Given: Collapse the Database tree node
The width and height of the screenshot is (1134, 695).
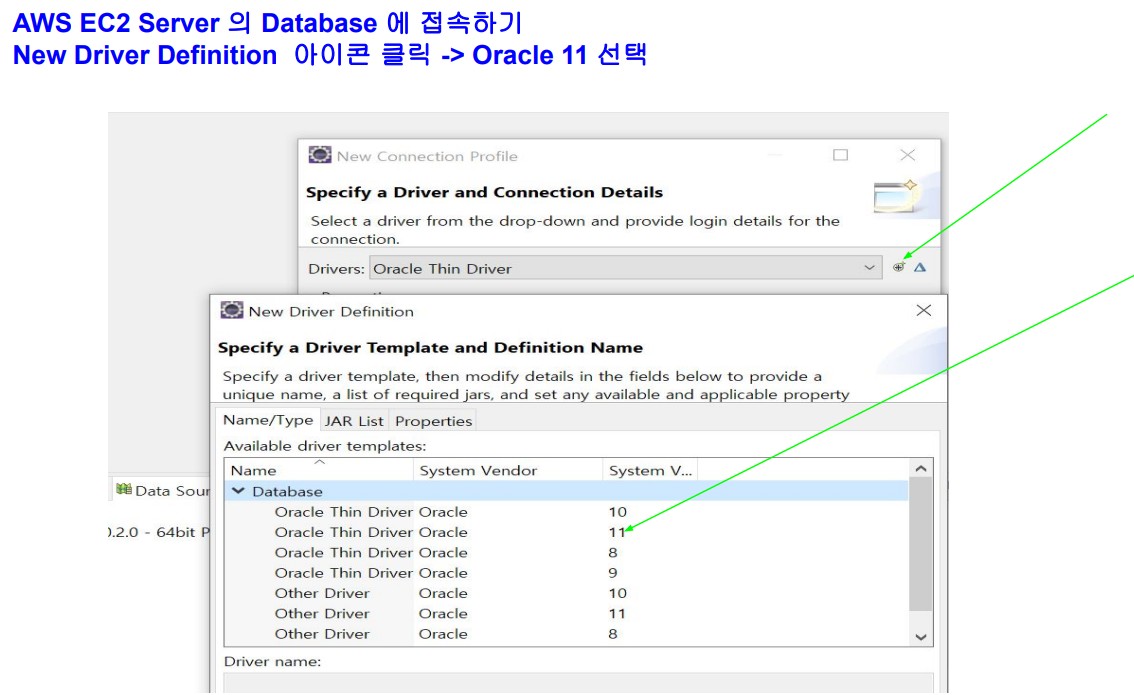Looking at the screenshot, I should point(238,491).
